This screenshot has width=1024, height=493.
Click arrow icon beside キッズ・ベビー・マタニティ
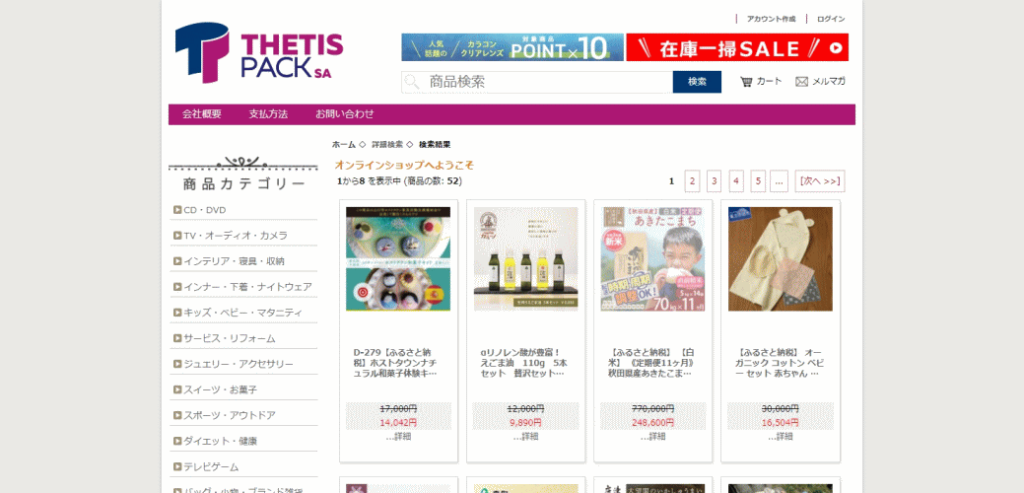pos(177,313)
